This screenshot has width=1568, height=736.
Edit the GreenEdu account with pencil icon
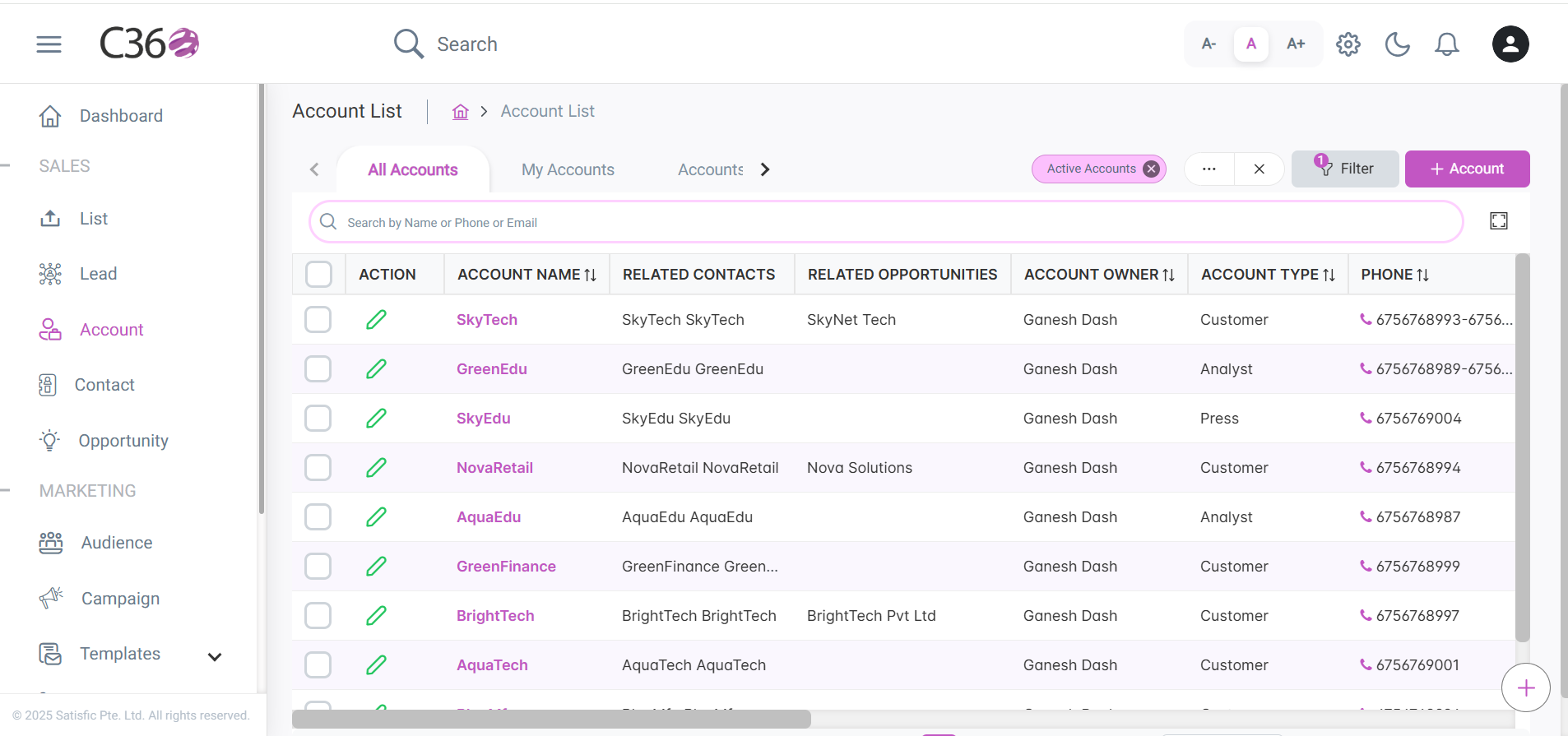point(376,368)
